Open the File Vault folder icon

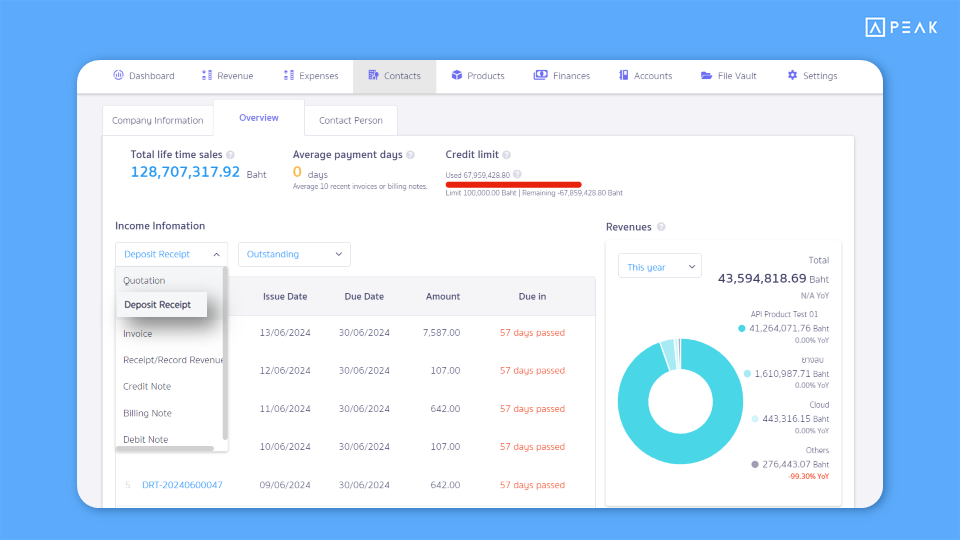point(707,75)
